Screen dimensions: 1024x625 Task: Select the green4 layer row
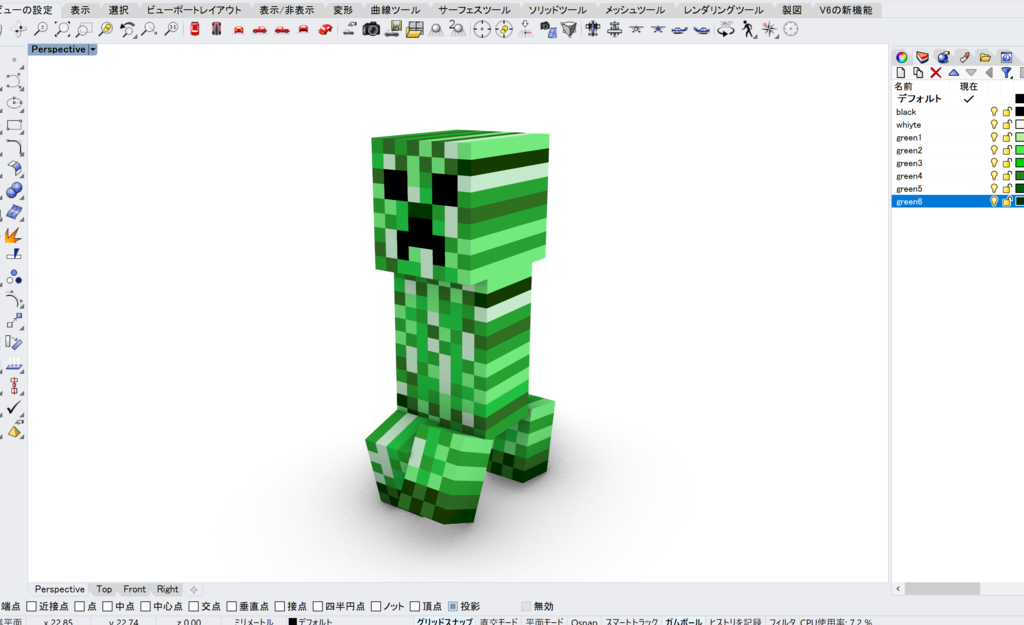(x=957, y=176)
